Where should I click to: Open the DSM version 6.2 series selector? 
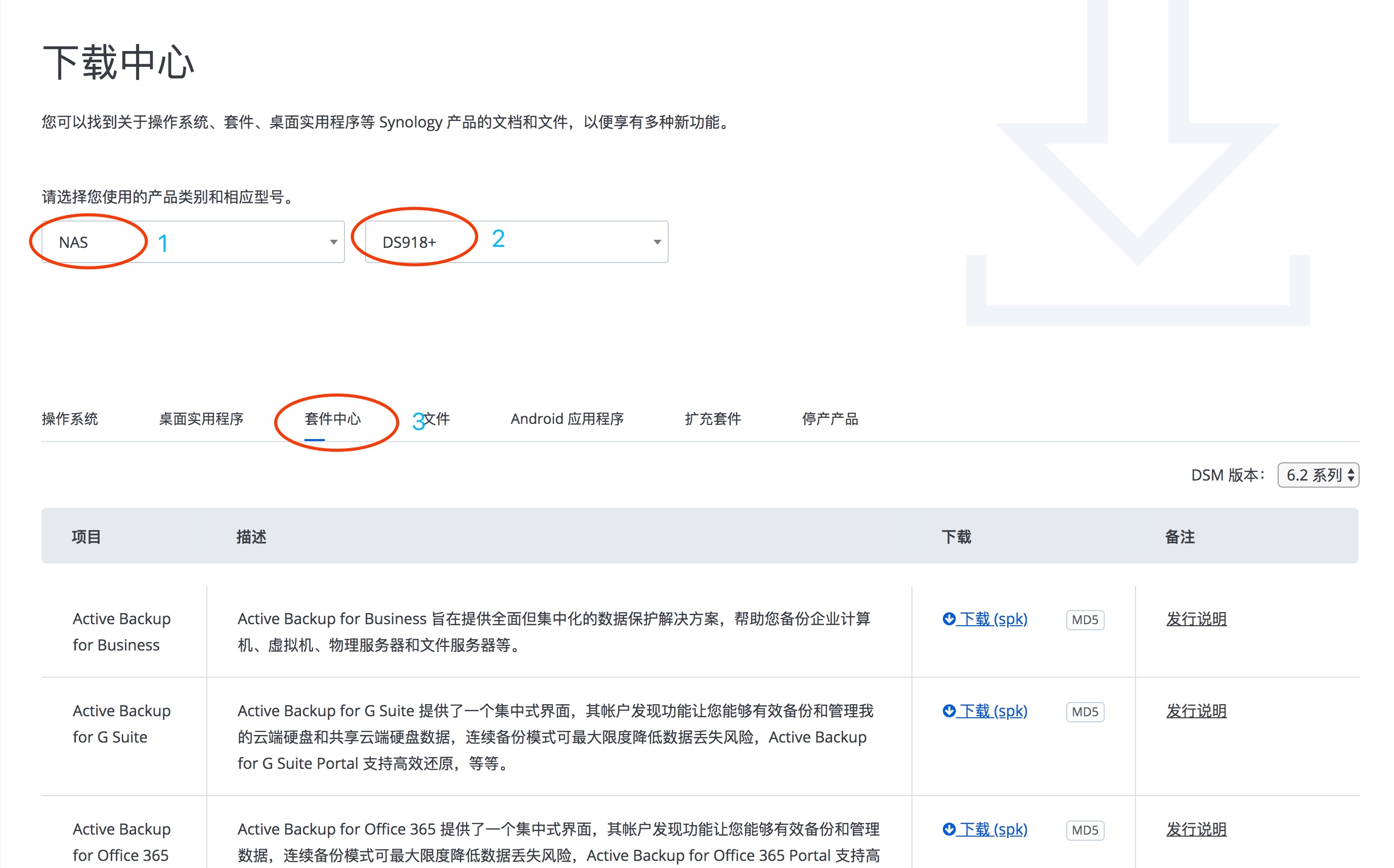(x=1318, y=475)
